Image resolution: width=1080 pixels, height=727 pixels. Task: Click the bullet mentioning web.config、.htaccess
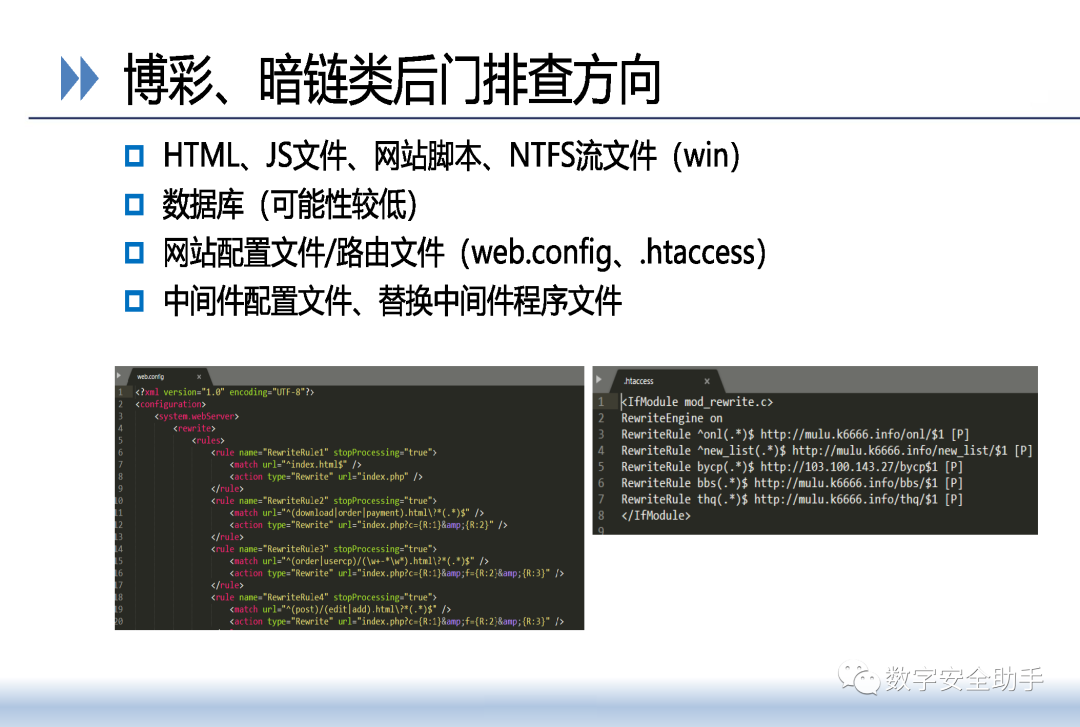464,253
